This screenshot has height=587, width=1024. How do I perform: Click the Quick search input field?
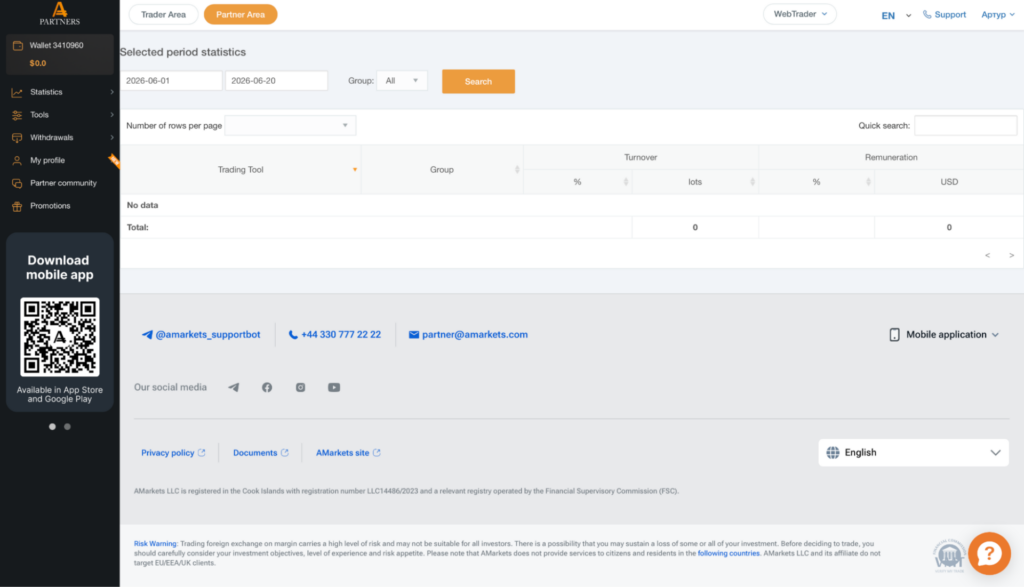click(x=965, y=125)
